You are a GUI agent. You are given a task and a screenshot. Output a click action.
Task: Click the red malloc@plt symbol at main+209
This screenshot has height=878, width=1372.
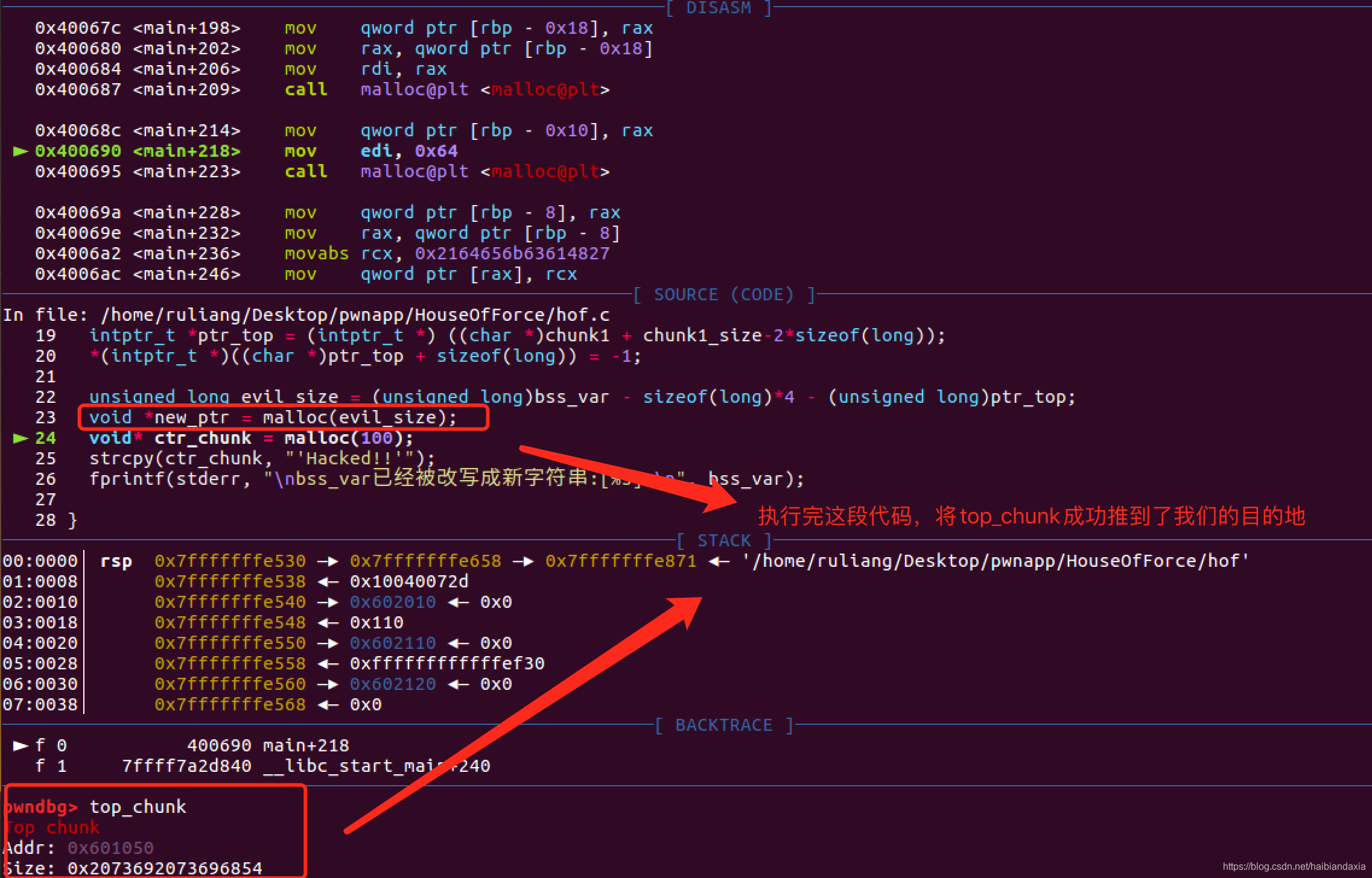[545, 89]
